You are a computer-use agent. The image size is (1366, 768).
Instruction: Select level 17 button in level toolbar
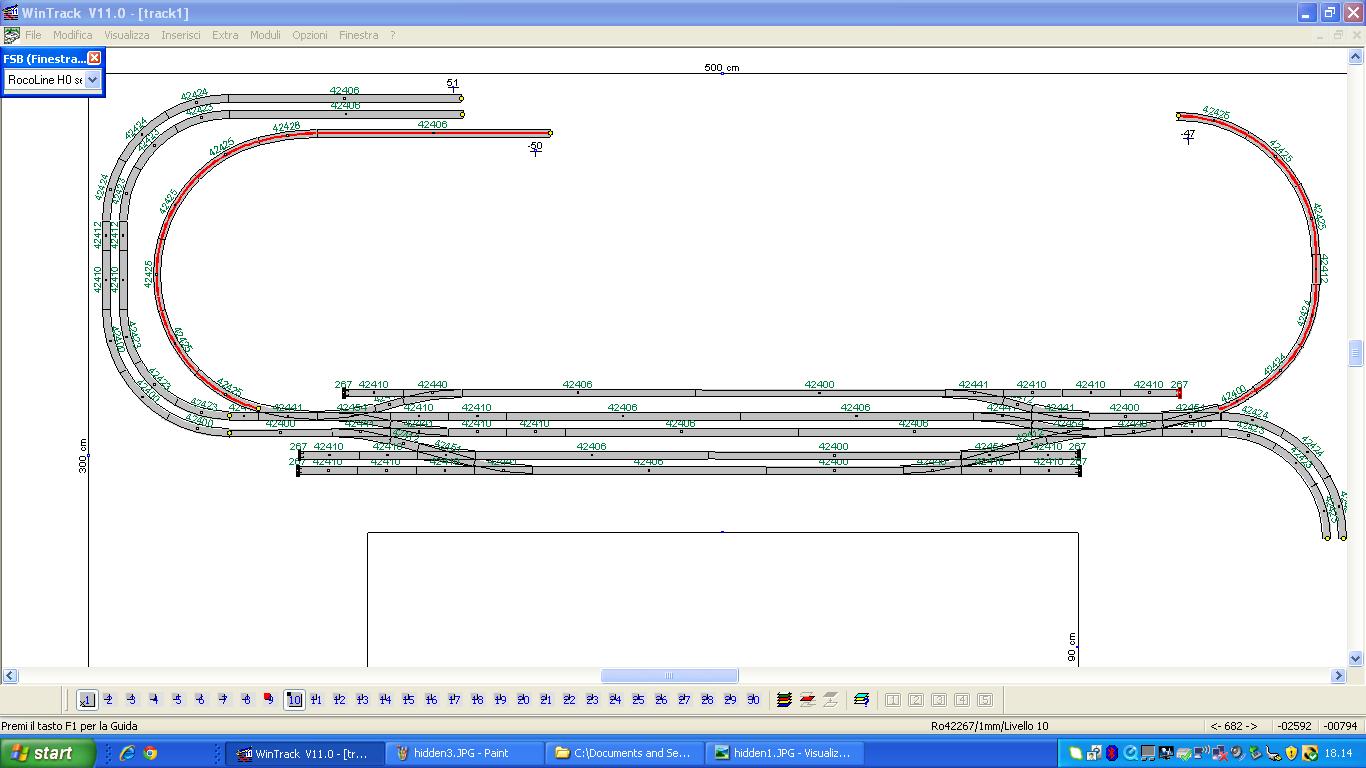click(x=454, y=700)
